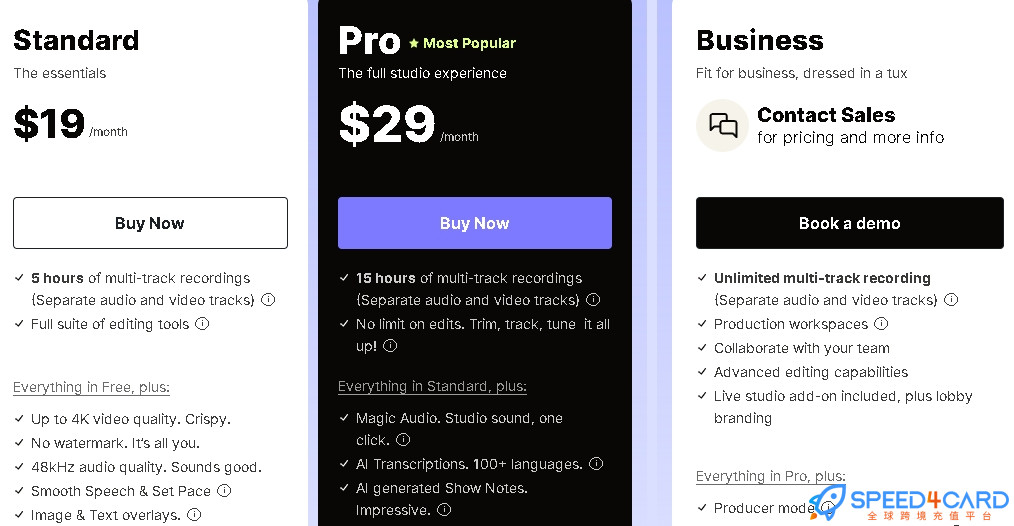Open info icon after "tune it all up!"
The image size is (1014, 526).
tap(390, 345)
